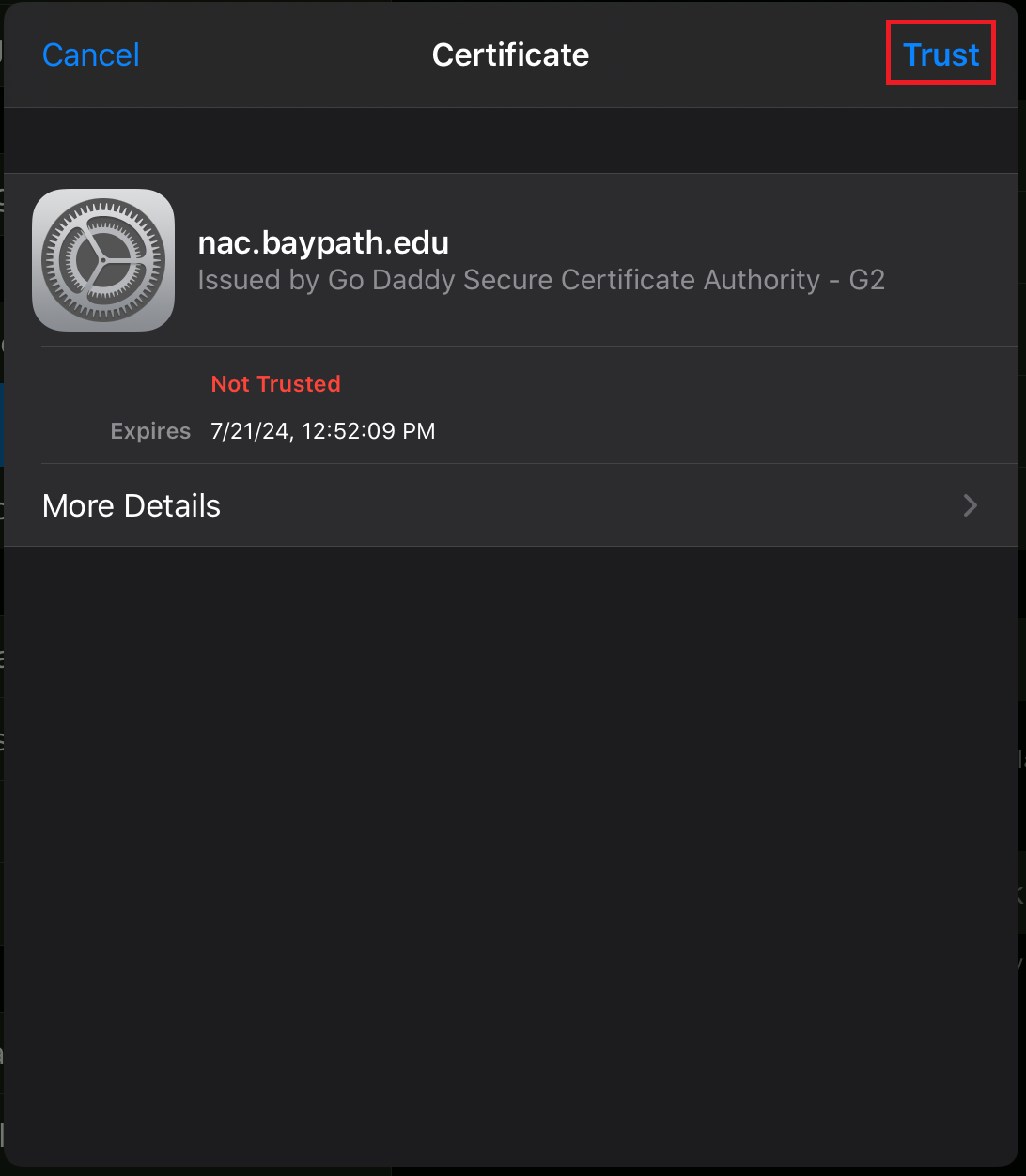Click the red Not Trusted status label

[275, 384]
